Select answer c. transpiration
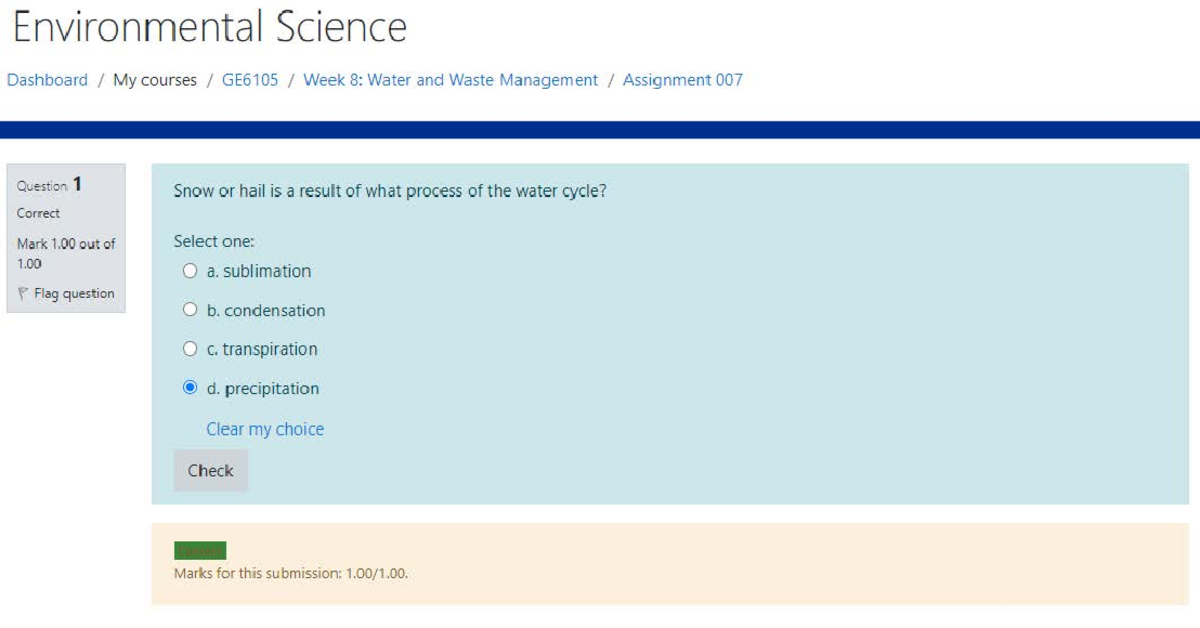 coord(190,349)
